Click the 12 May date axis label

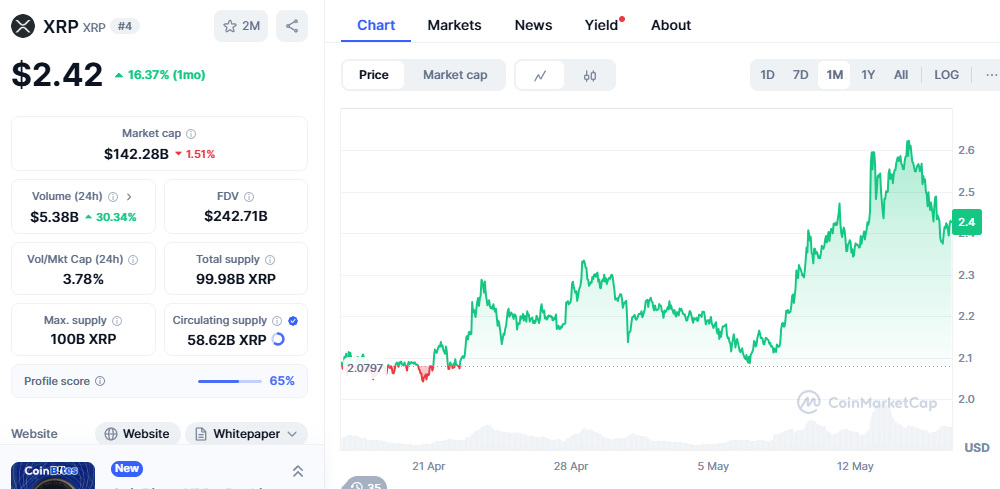855,466
